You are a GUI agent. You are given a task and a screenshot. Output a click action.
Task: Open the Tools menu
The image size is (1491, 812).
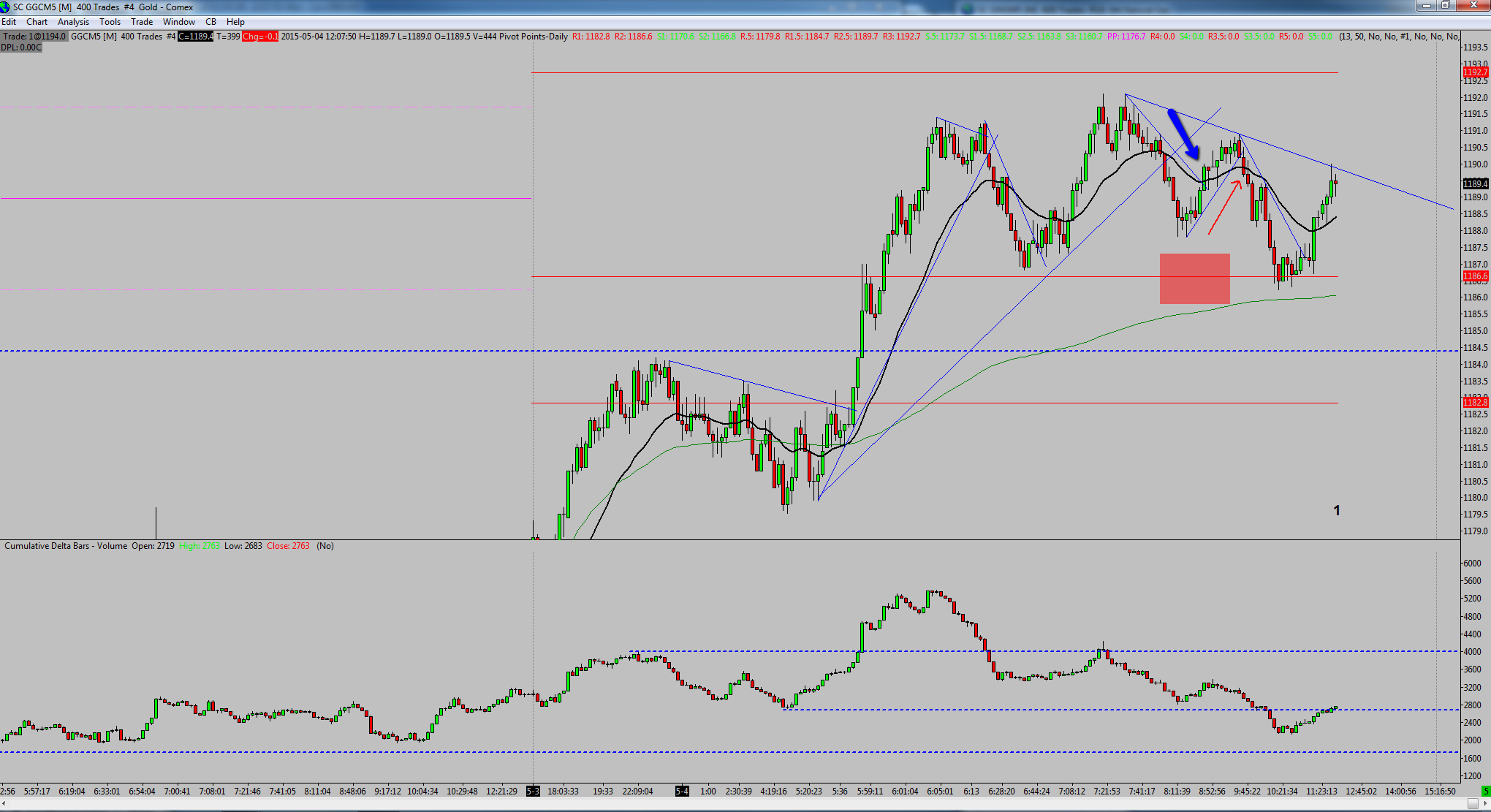[110, 22]
